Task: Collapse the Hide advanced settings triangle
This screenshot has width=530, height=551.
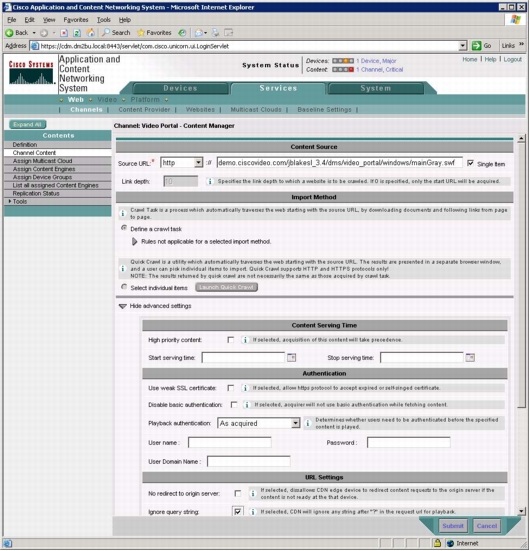Action: pyautogui.click(x=123, y=306)
